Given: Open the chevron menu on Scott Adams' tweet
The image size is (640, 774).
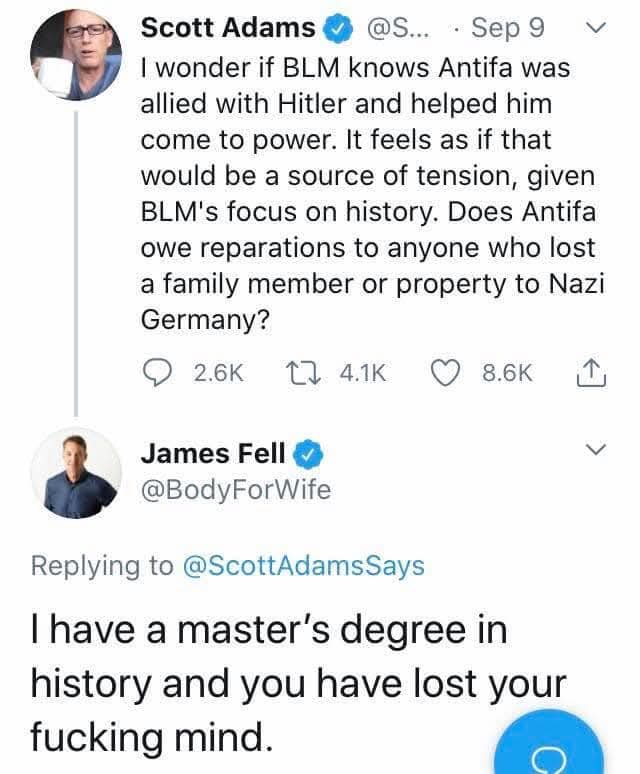Looking at the screenshot, I should tap(595, 28).
